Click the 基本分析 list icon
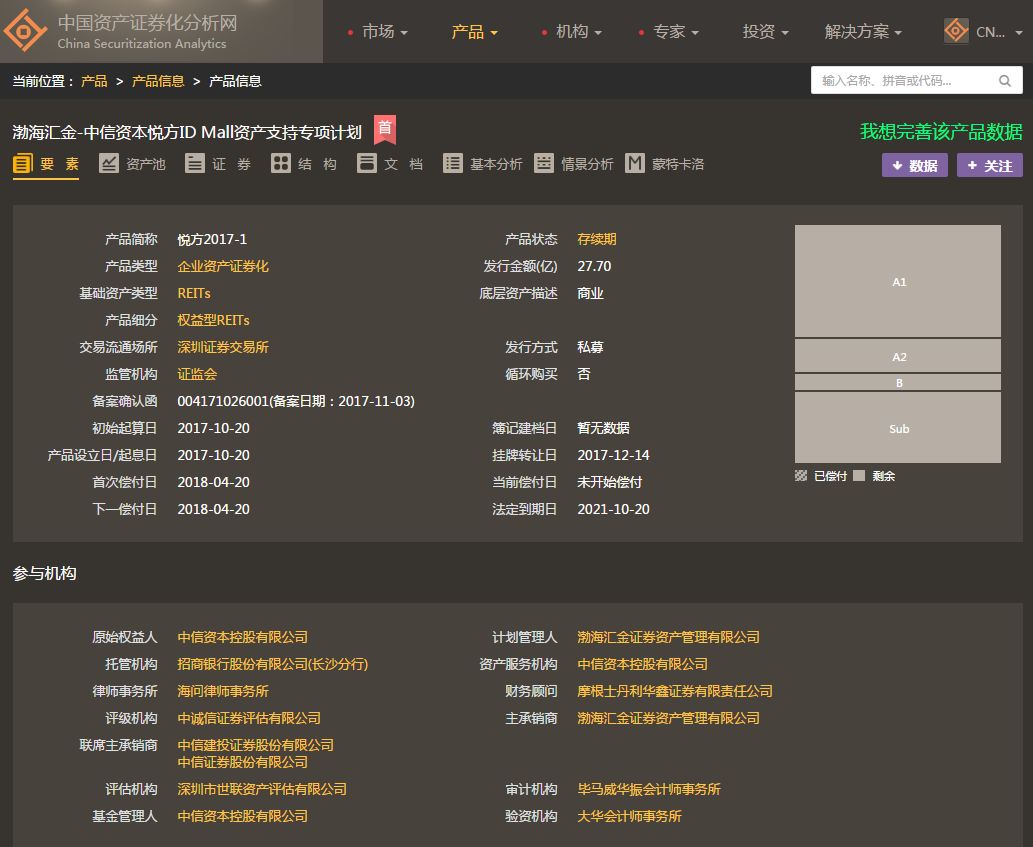 tap(453, 163)
